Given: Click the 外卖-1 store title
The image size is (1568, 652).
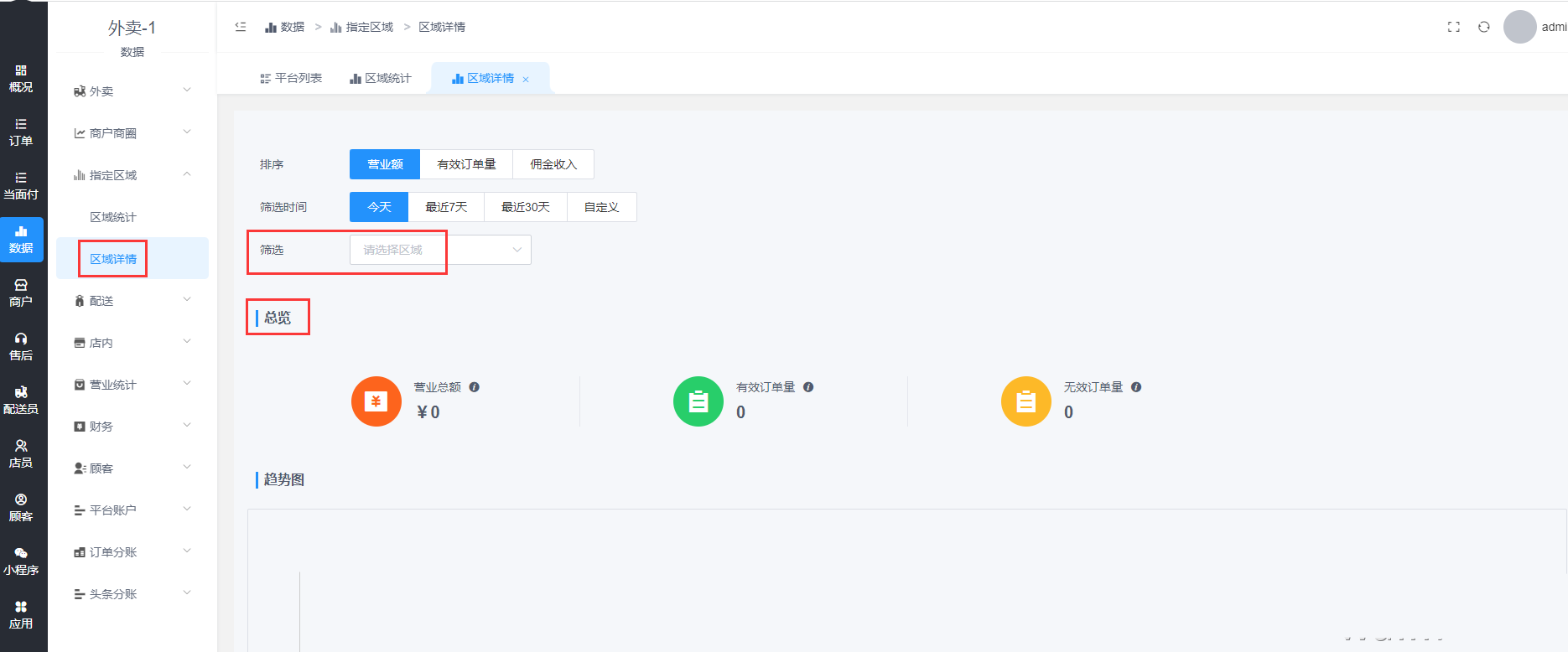Looking at the screenshot, I should [x=132, y=28].
